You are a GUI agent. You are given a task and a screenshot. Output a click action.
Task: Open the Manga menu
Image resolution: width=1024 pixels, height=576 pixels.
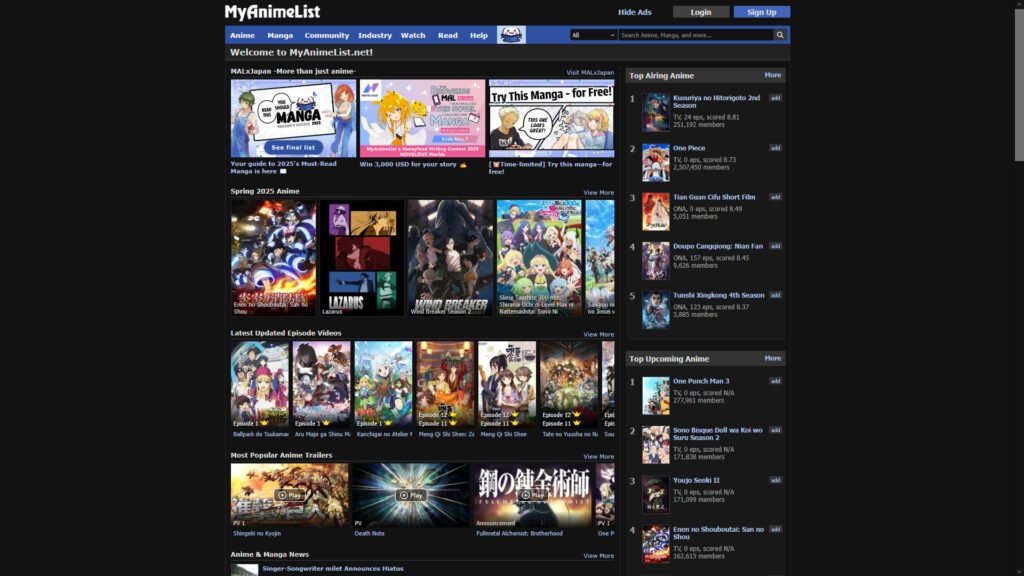[x=280, y=35]
